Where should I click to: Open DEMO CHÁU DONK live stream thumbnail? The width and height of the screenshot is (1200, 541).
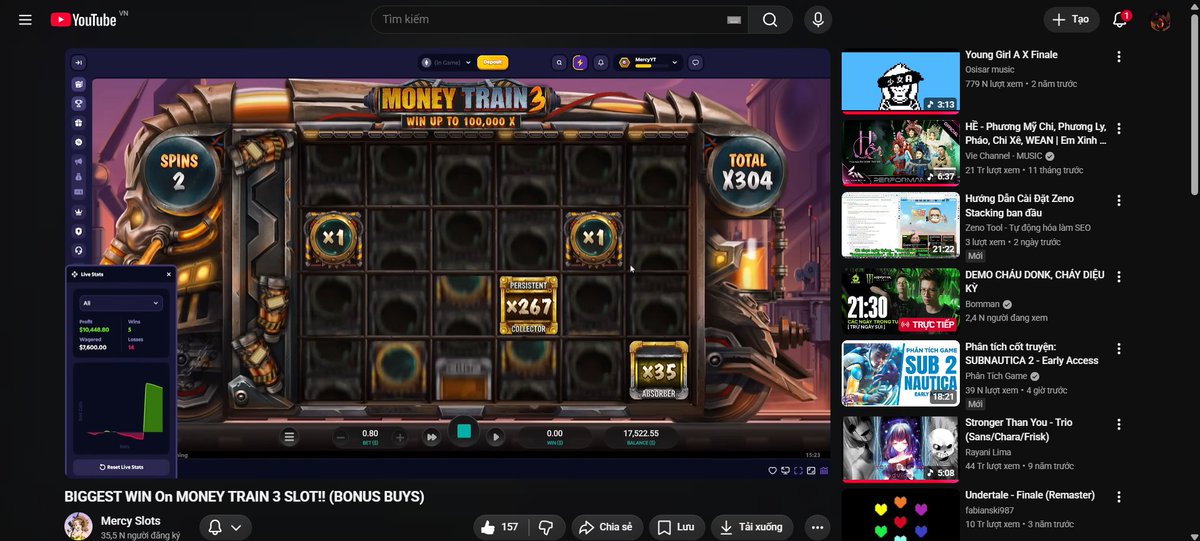(x=900, y=300)
